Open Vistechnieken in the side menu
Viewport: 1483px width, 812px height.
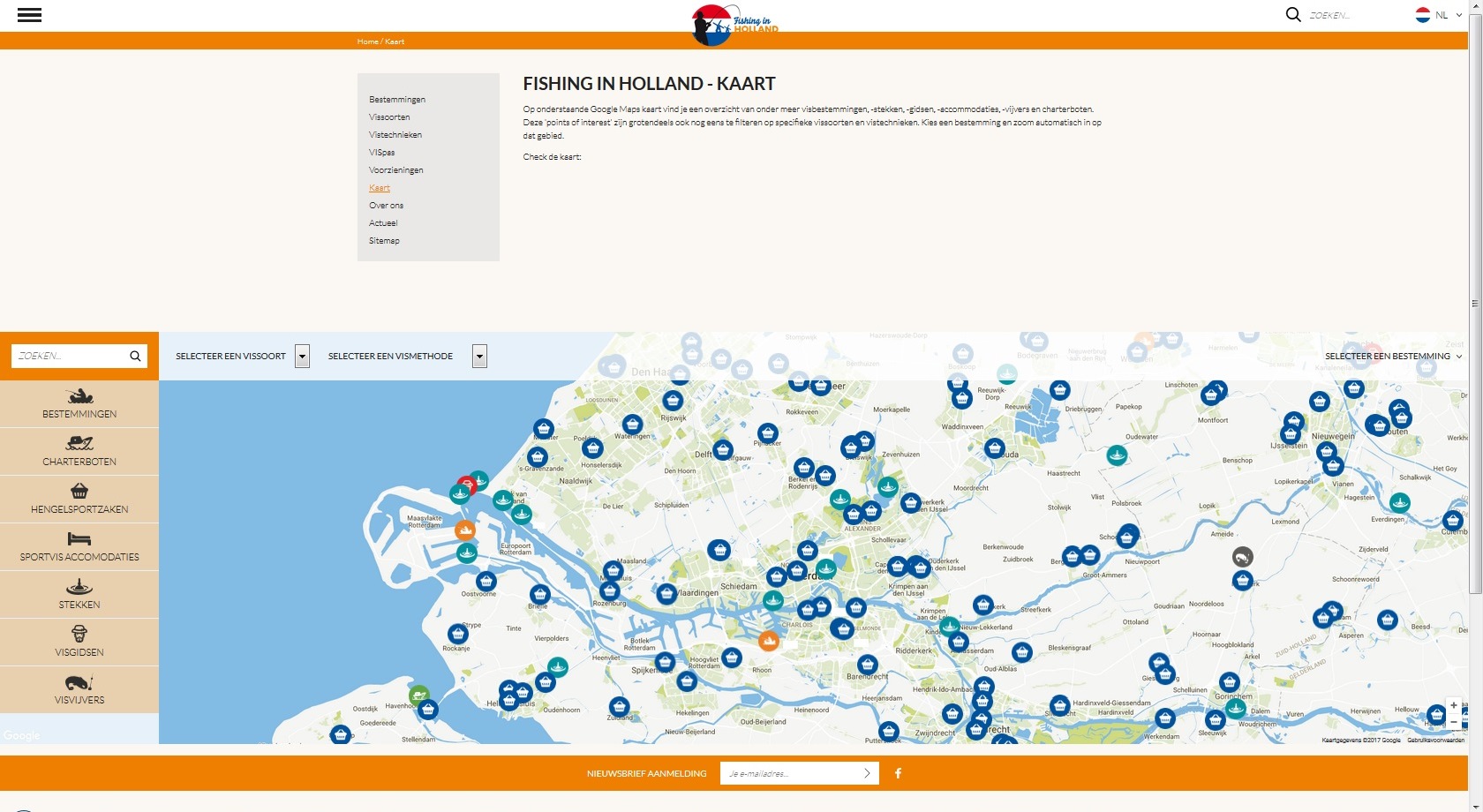(395, 135)
